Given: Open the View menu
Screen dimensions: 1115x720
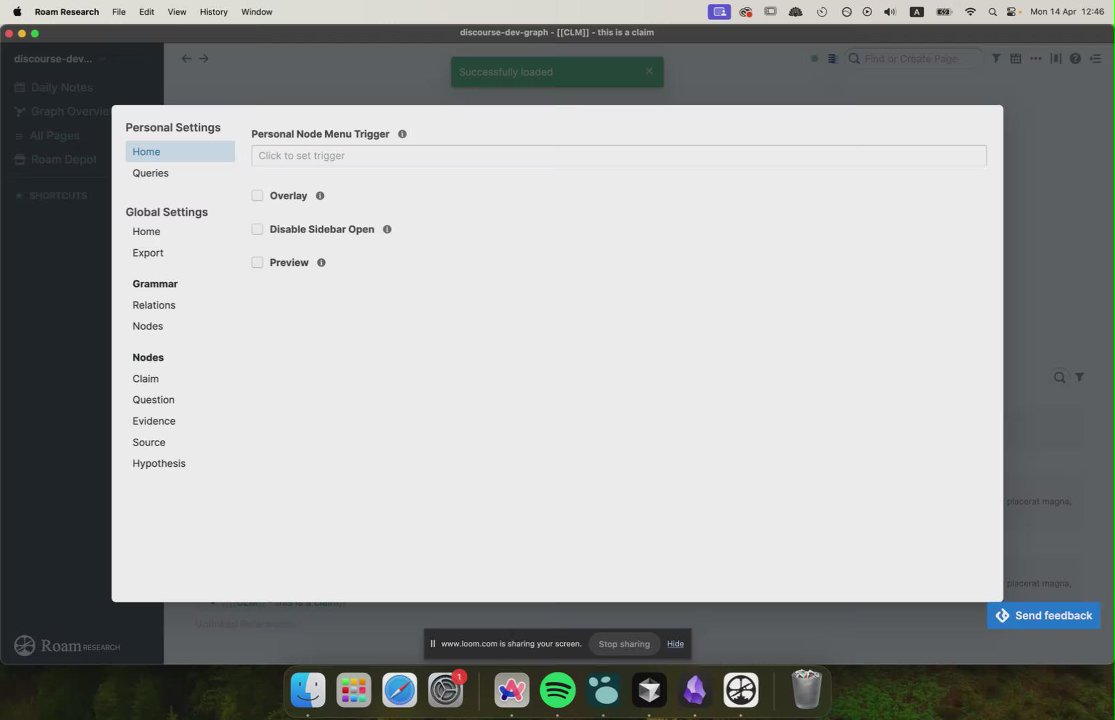Looking at the screenshot, I should pos(177,11).
